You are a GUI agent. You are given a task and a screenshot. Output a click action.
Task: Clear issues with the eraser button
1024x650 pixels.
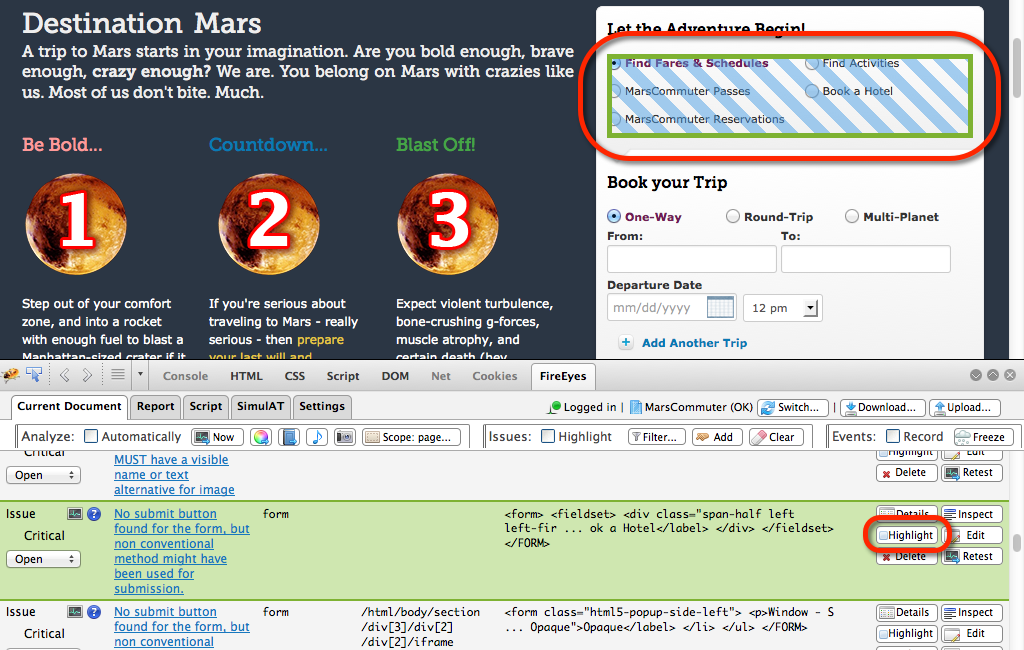coord(776,437)
